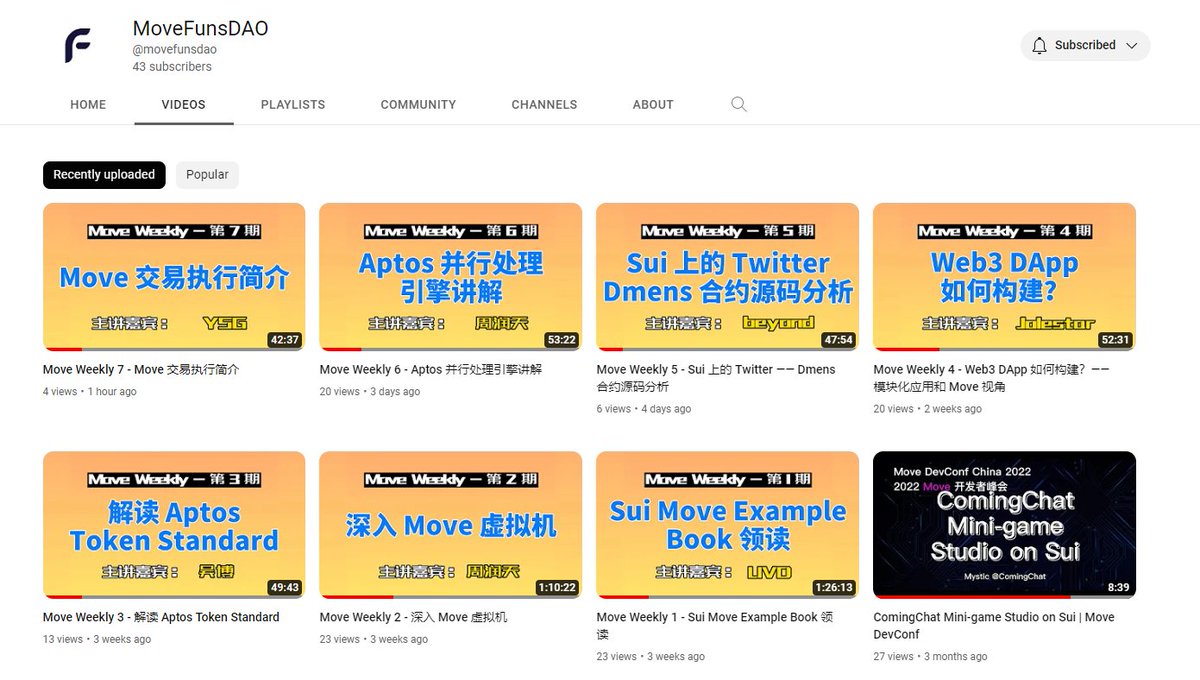Click title 'Move Weekly 6 - Aptos 并行处理引擎讲解'
Viewport: 1200px width, 680px height.
click(431, 370)
